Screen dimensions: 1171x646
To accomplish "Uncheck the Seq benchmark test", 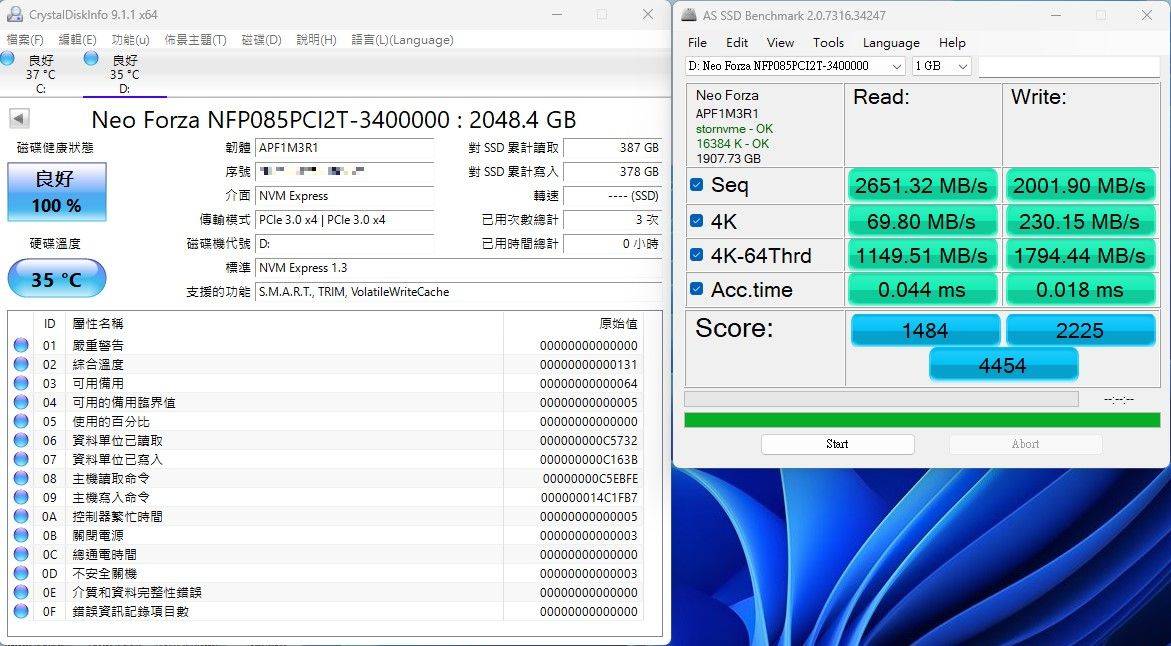I will tap(697, 186).
